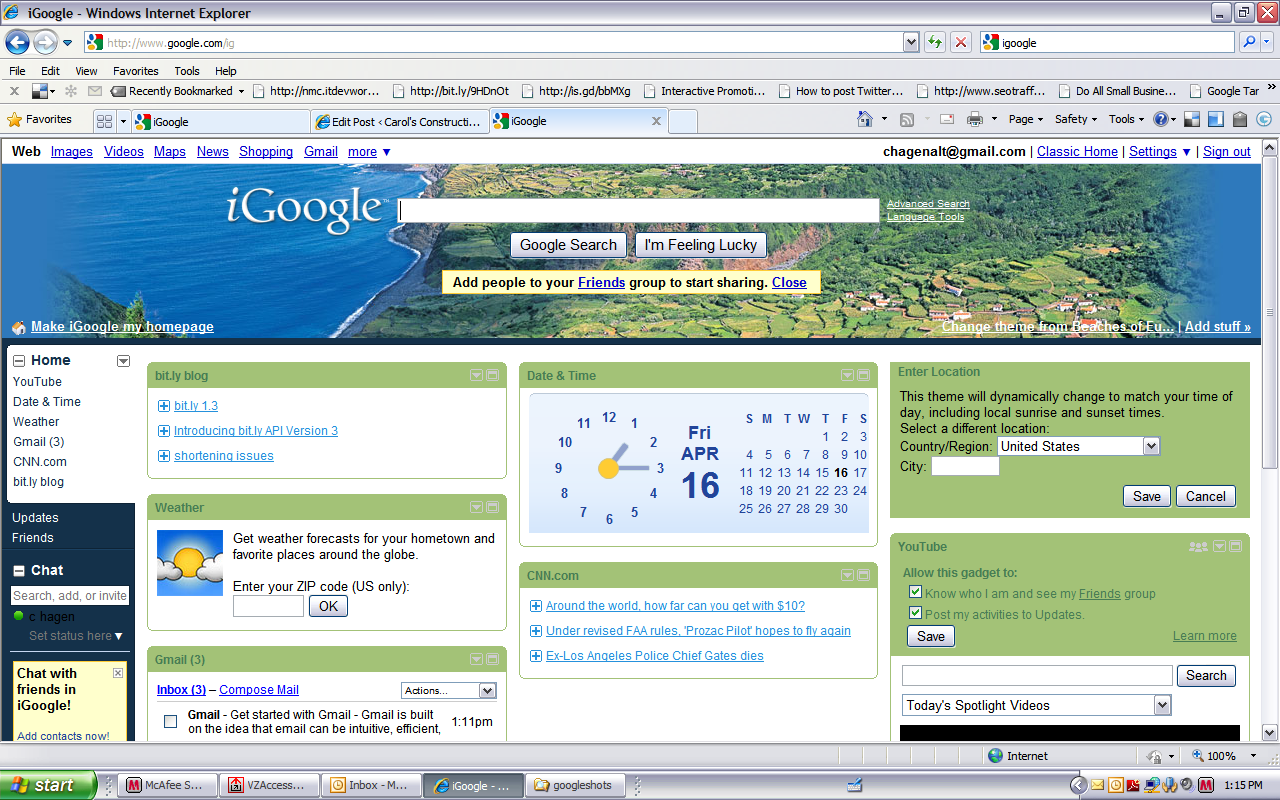The width and height of the screenshot is (1280, 800).
Task: Click the Windows Start button
Action: point(48,785)
